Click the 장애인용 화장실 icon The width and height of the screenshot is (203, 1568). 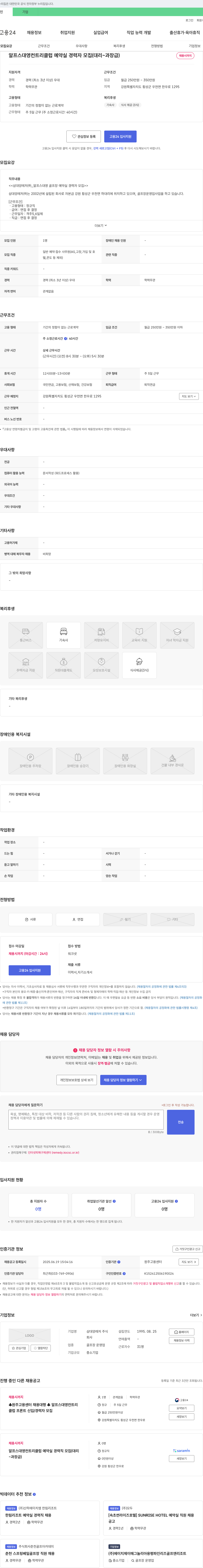point(125,761)
